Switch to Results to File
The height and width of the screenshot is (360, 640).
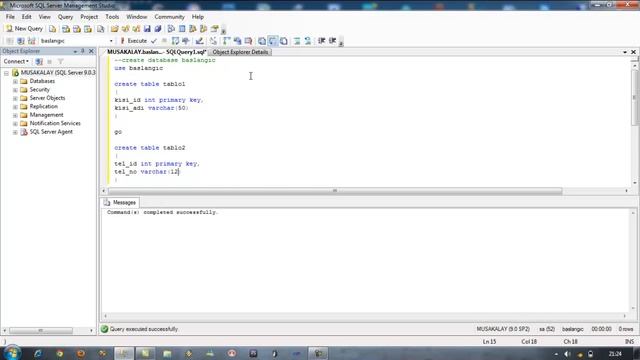[x=284, y=41]
